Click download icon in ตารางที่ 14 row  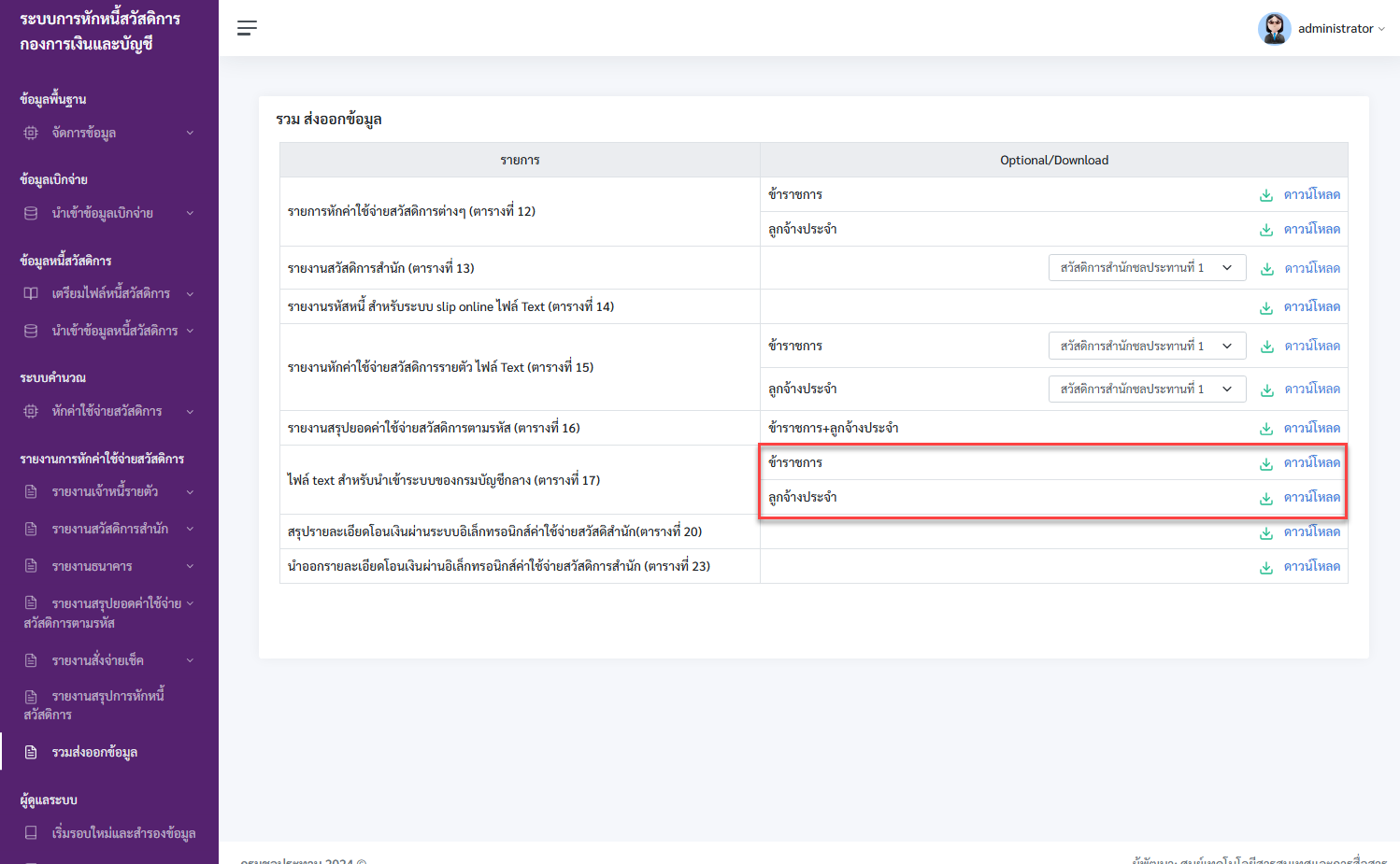1266,307
